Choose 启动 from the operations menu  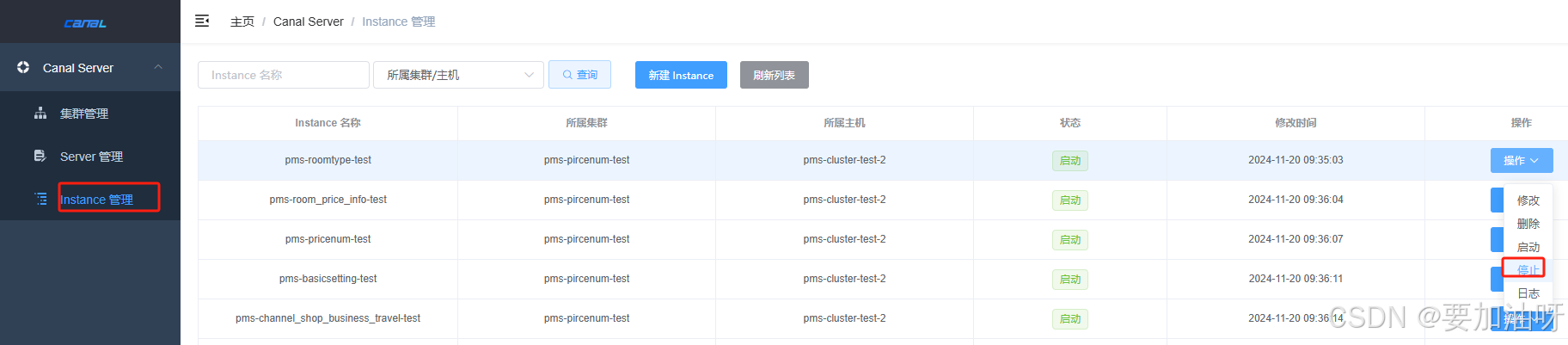[x=1528, y=247]
